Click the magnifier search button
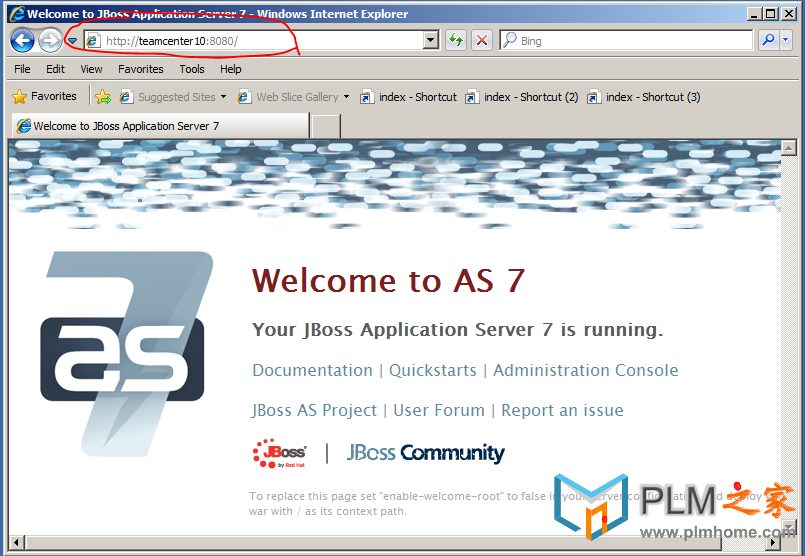Image resolution: width=805 pixels, height=556 pixels. [x=769, y=40]
